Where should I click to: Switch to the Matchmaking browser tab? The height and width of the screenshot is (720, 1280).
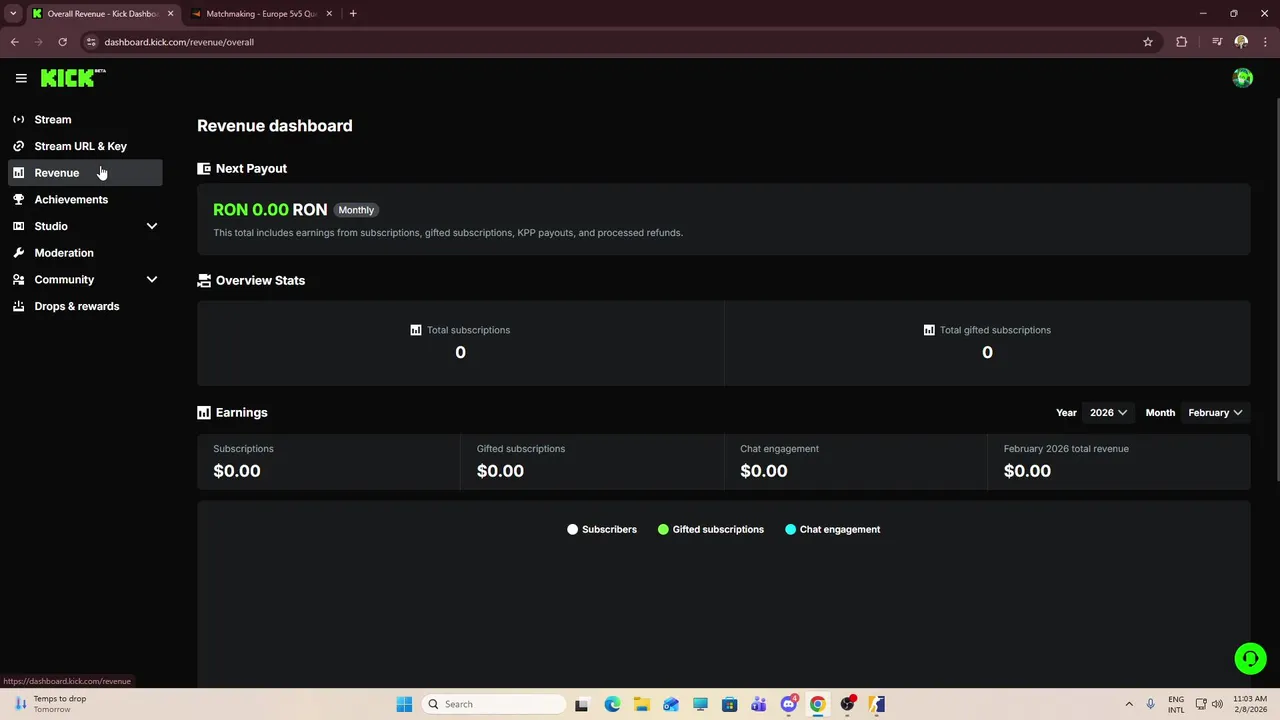pos(260,14)
